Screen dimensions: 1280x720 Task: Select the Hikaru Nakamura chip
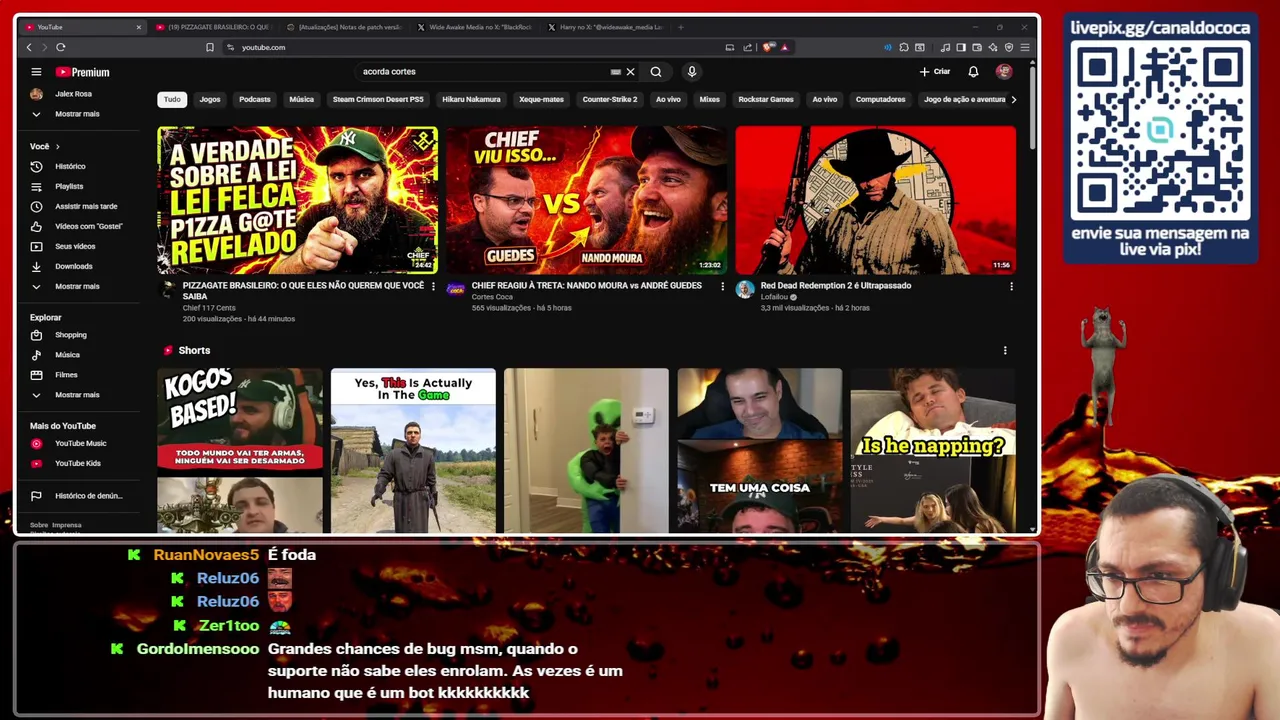471,99
